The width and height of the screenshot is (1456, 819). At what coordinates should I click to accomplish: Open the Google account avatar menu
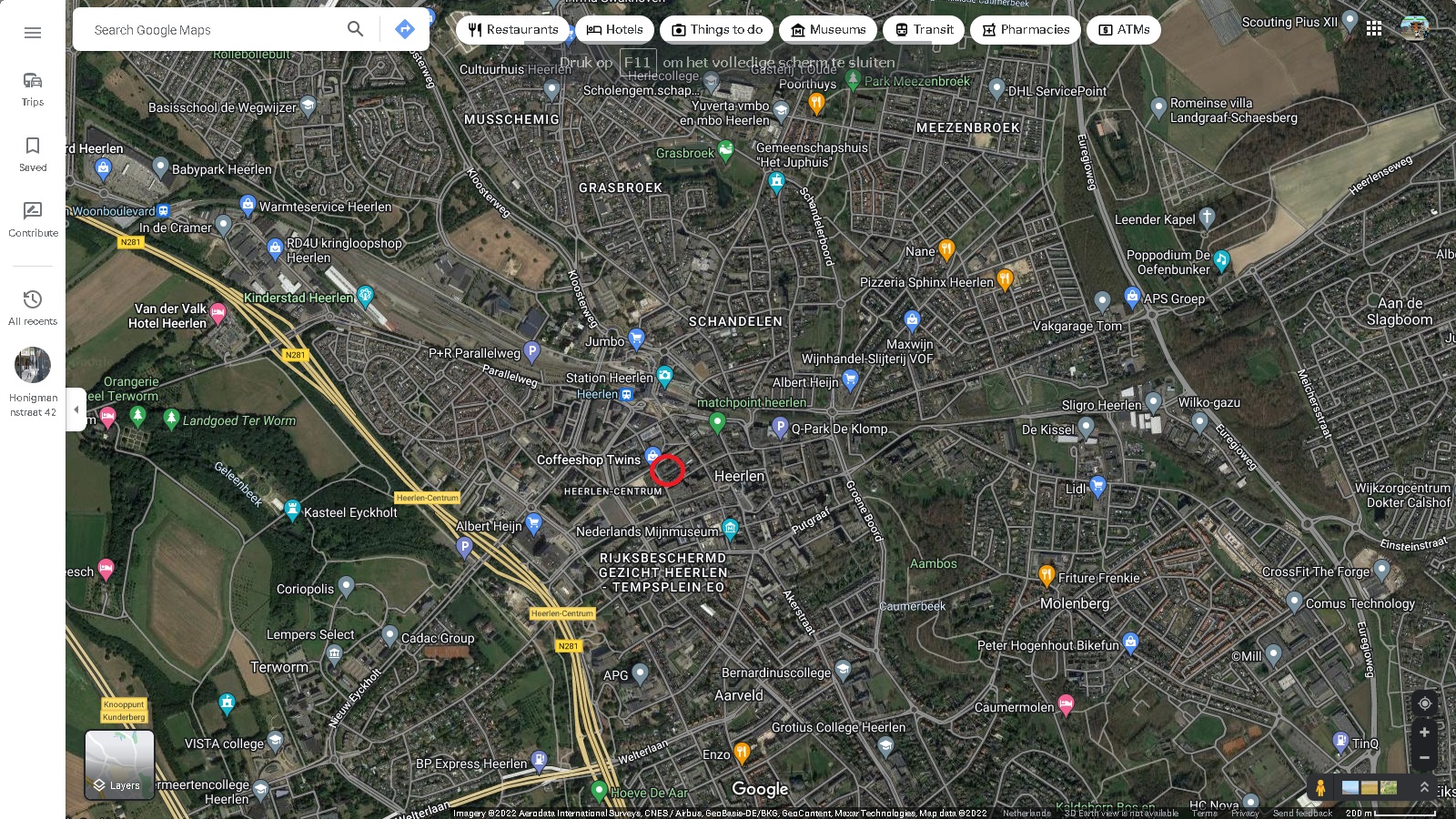[1414, 29]
